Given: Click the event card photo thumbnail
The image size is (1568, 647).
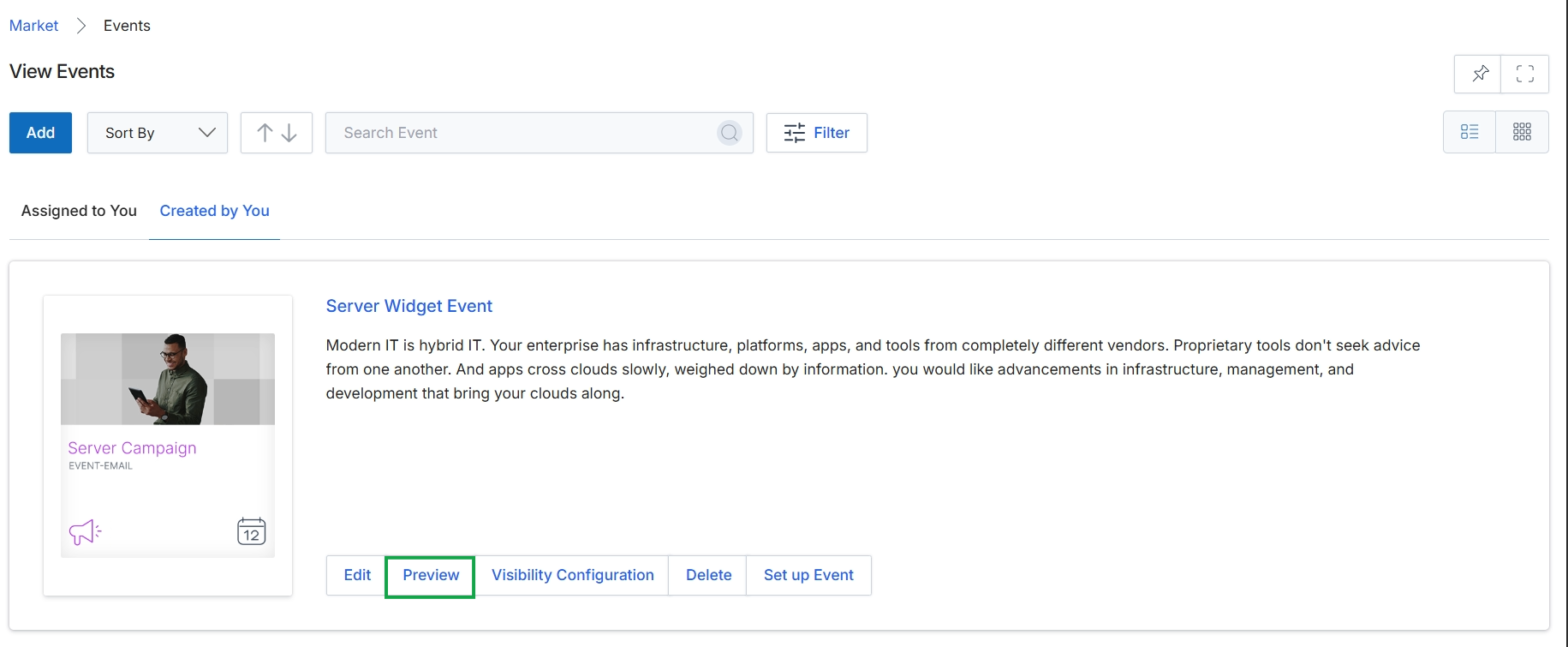Looking at the screenshot, I should pyautogui.click(x=168, y=379).
